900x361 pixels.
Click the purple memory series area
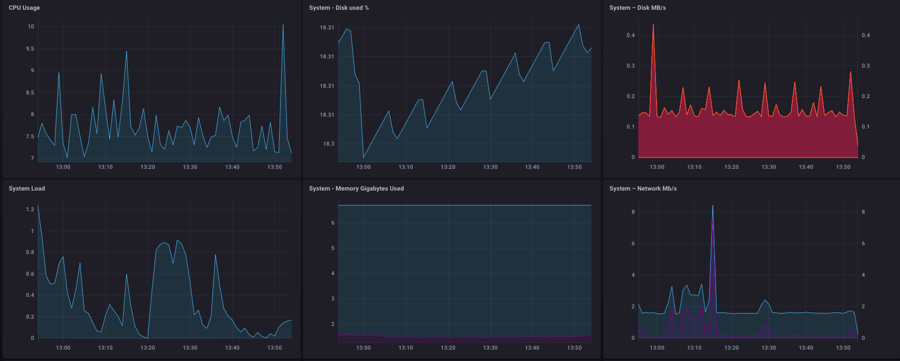pos(465,340)
